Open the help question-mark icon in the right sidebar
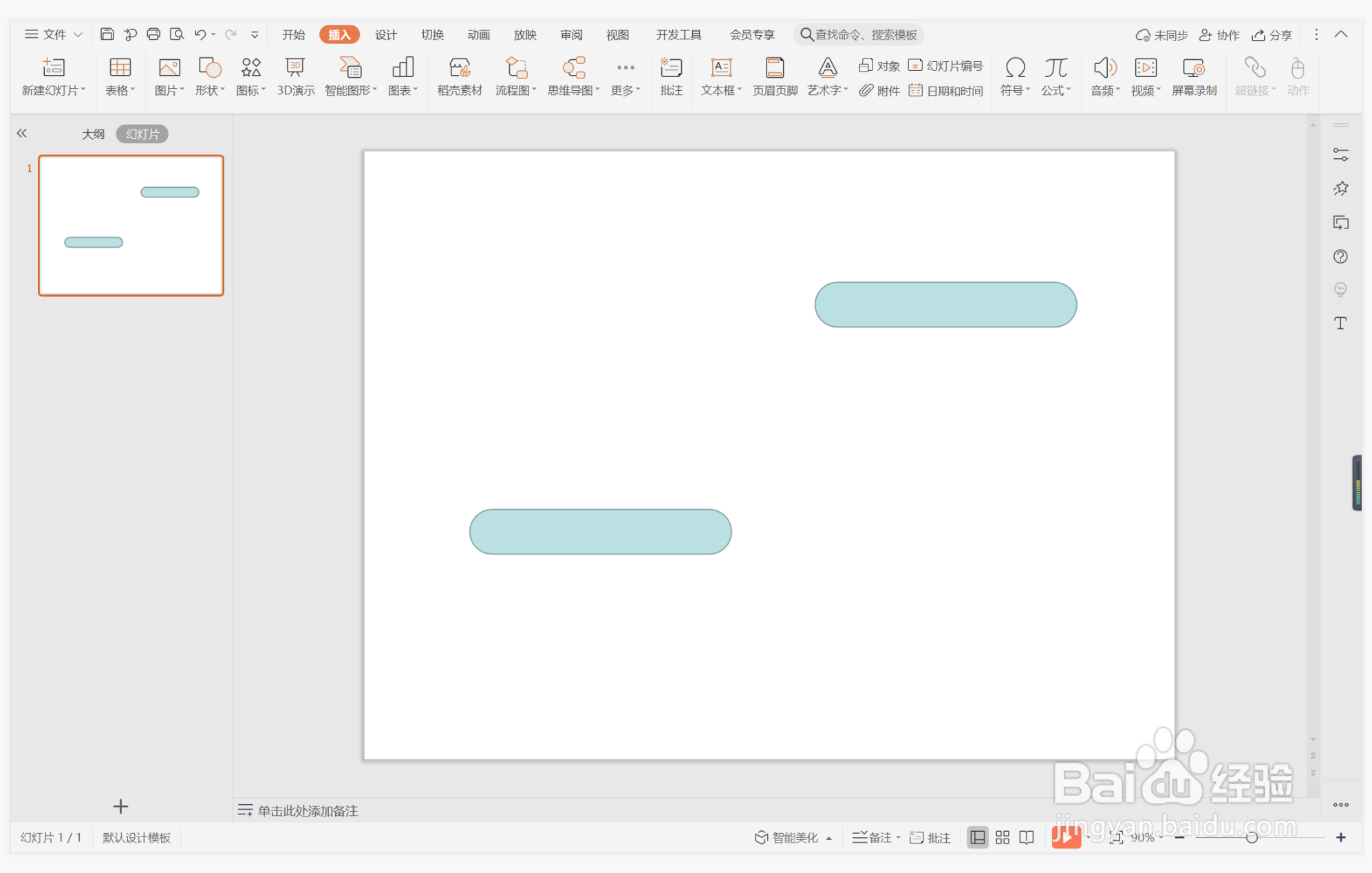The height and width of the screenshot is (873, 1372). [1340, 257]
